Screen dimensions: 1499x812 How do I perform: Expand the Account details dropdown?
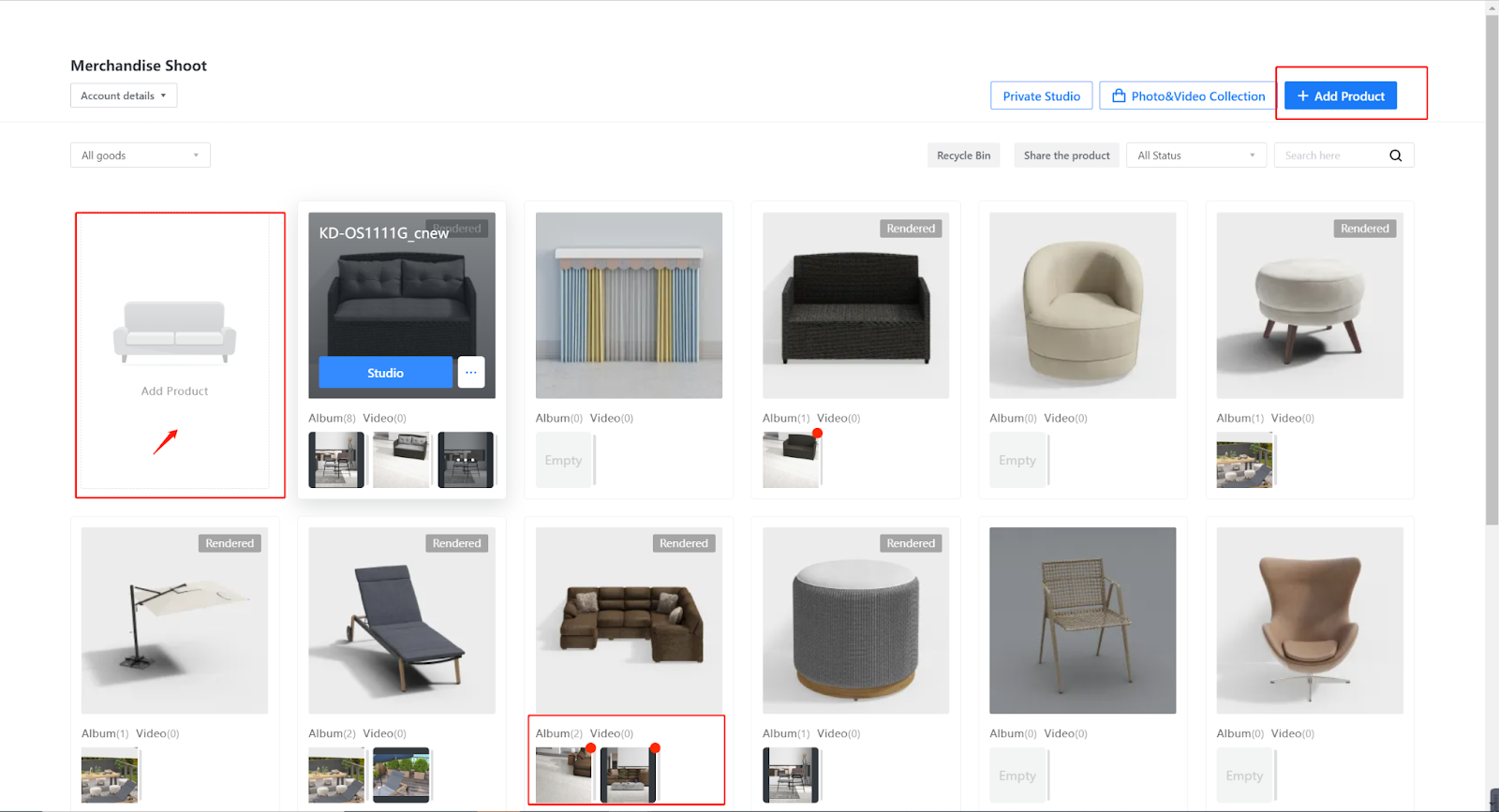click(x=124, y=96)
